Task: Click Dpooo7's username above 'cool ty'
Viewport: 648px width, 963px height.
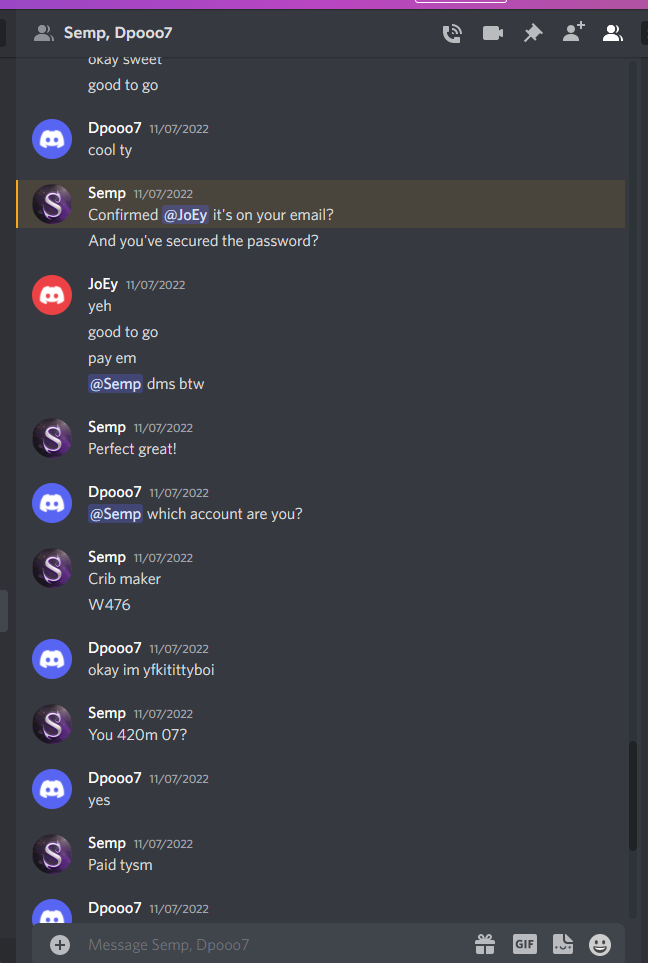Action: (x=115, y=128)
